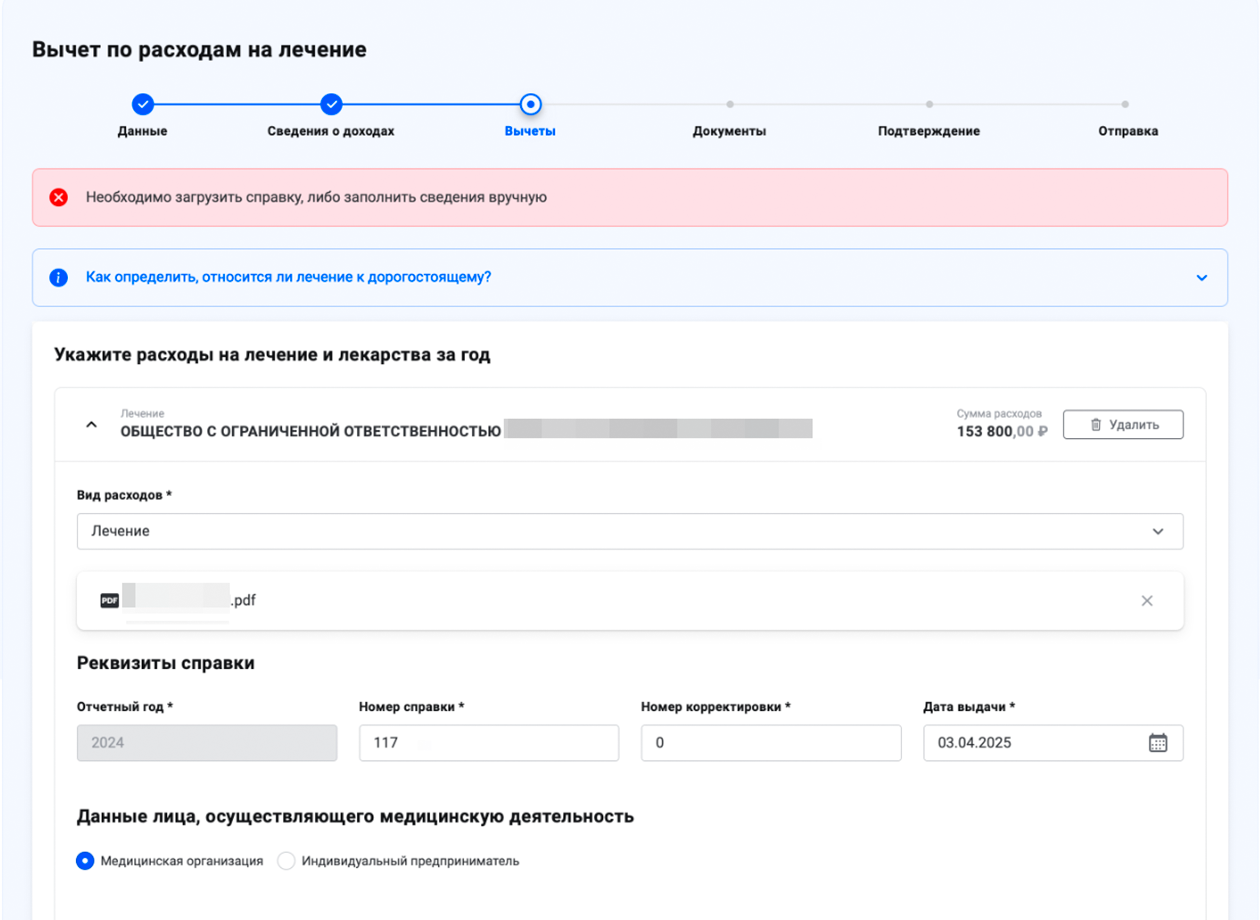1260x920 pixels.
Task: Collapse the Лечение expense section chevron
Action: coord(91,425)
